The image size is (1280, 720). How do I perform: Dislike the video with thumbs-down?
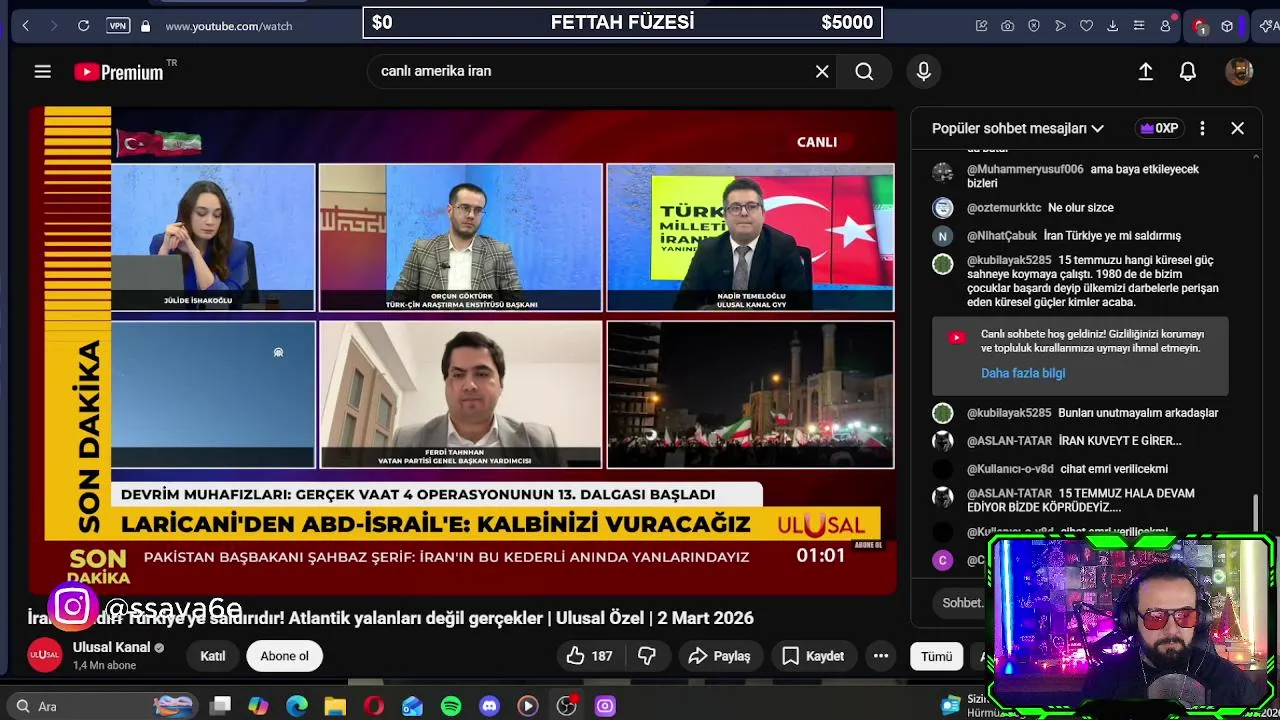pyautogui.click(x=647, y=656)
